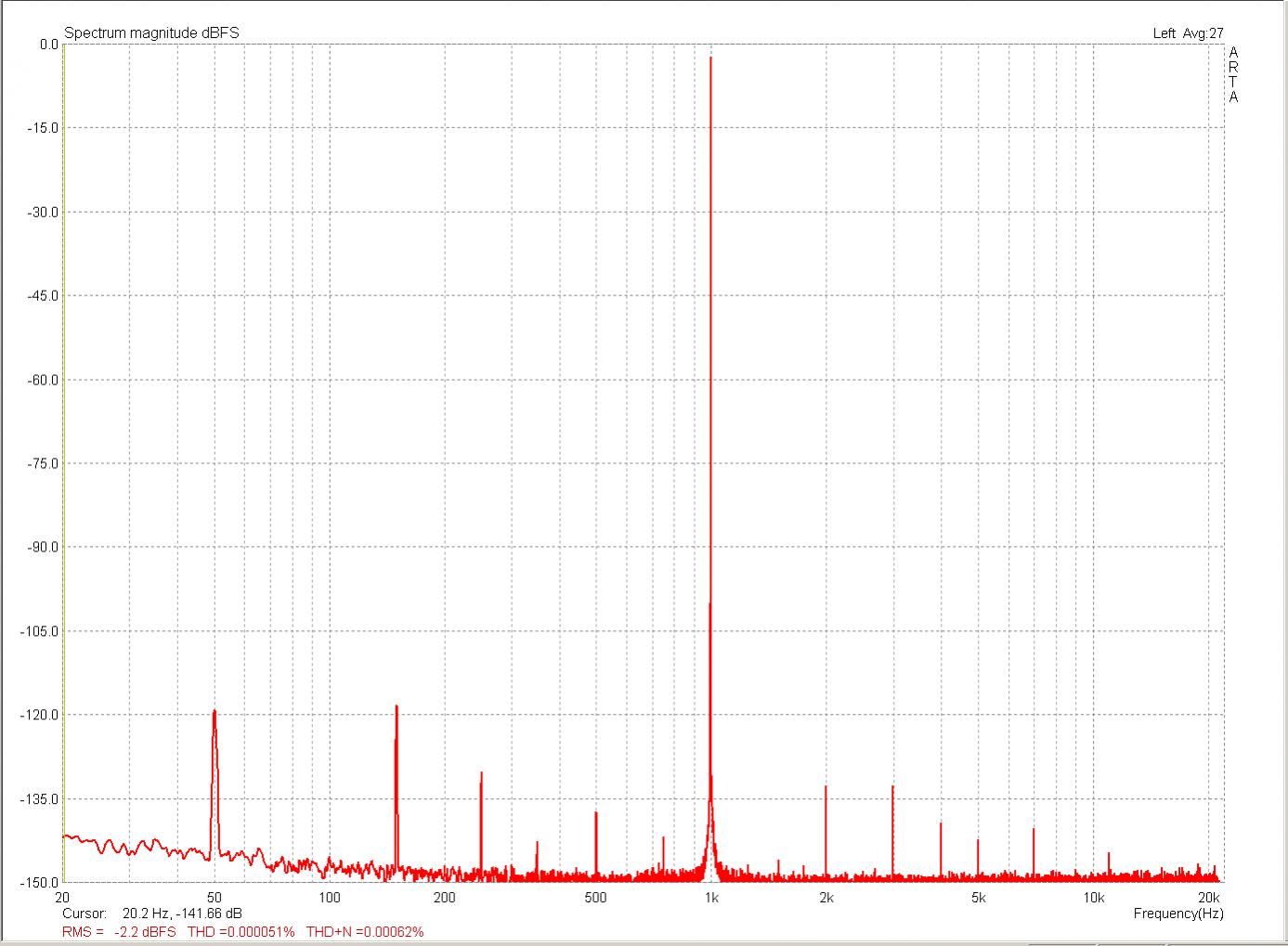Click the 0.0 magnitude axis label
1288x946 pixels.
click(x=49, y=44)
